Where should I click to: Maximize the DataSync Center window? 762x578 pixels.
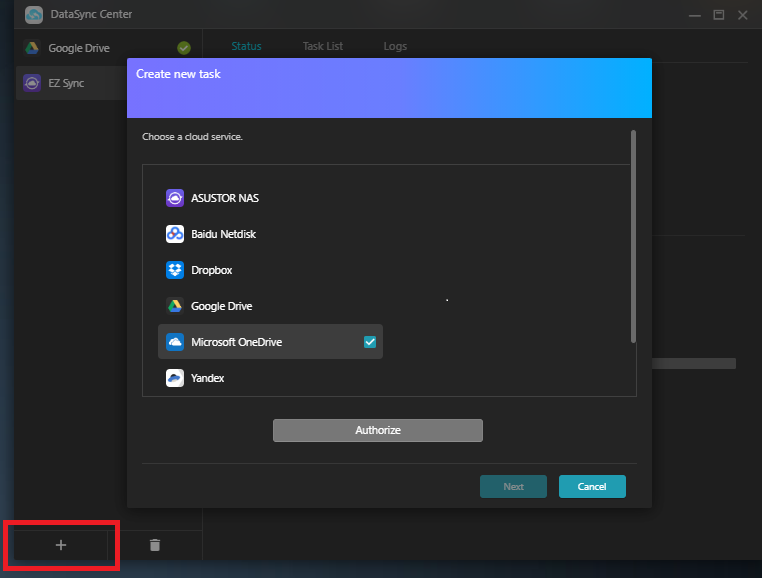pyautogui.click(x=718, y=15)
